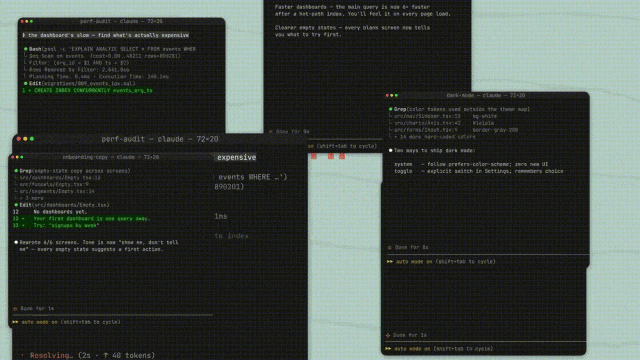
Task: Click the dark-mode — claude title bar
Action: (486, 96)
